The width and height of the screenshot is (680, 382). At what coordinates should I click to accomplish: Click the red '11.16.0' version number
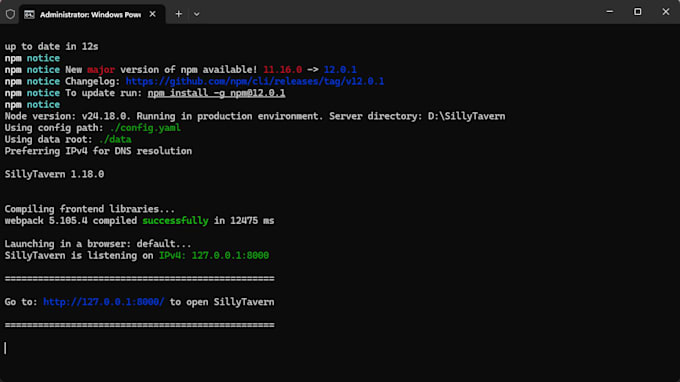tap(282, 70)
